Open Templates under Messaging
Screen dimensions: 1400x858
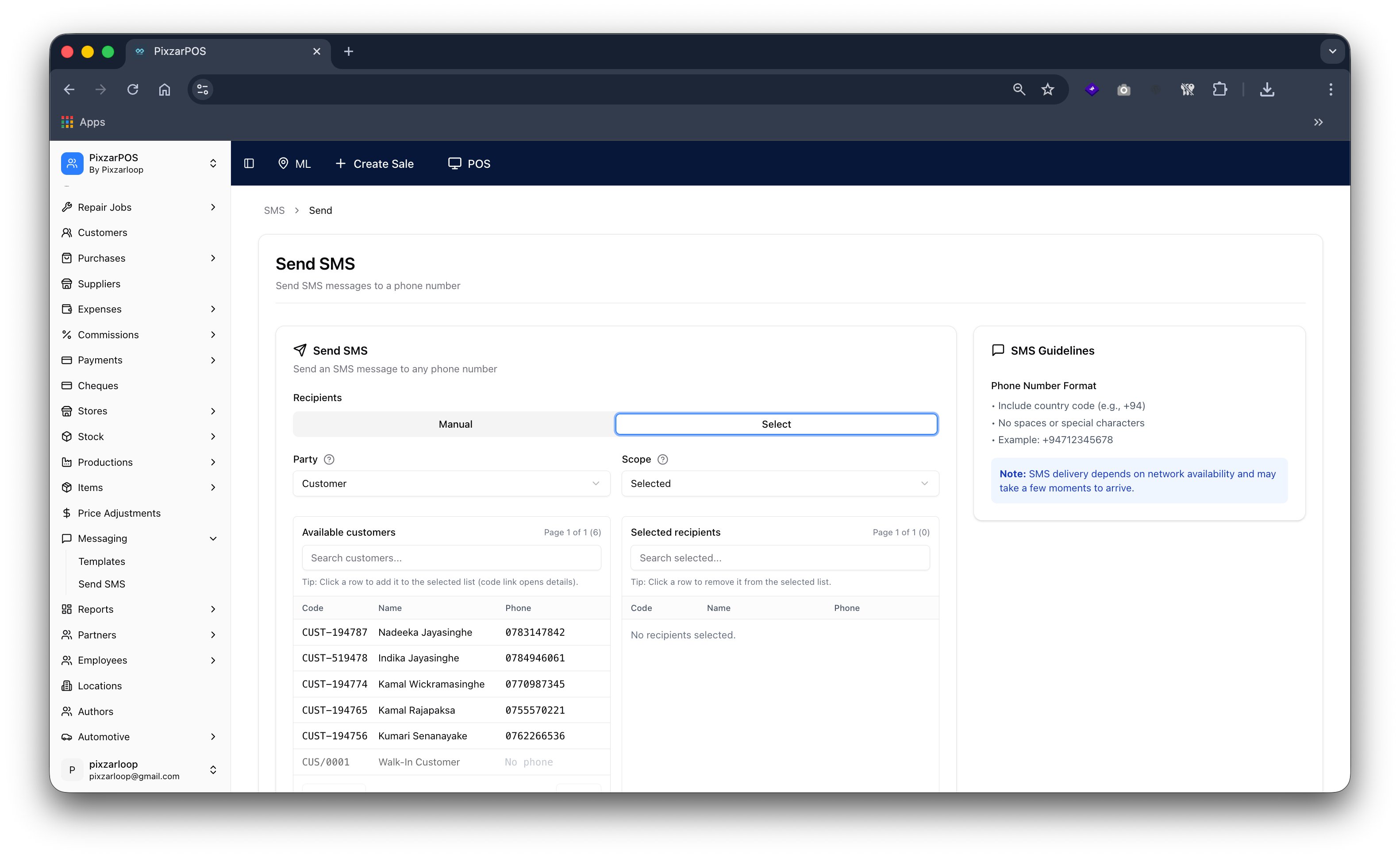tap(102, 560)
